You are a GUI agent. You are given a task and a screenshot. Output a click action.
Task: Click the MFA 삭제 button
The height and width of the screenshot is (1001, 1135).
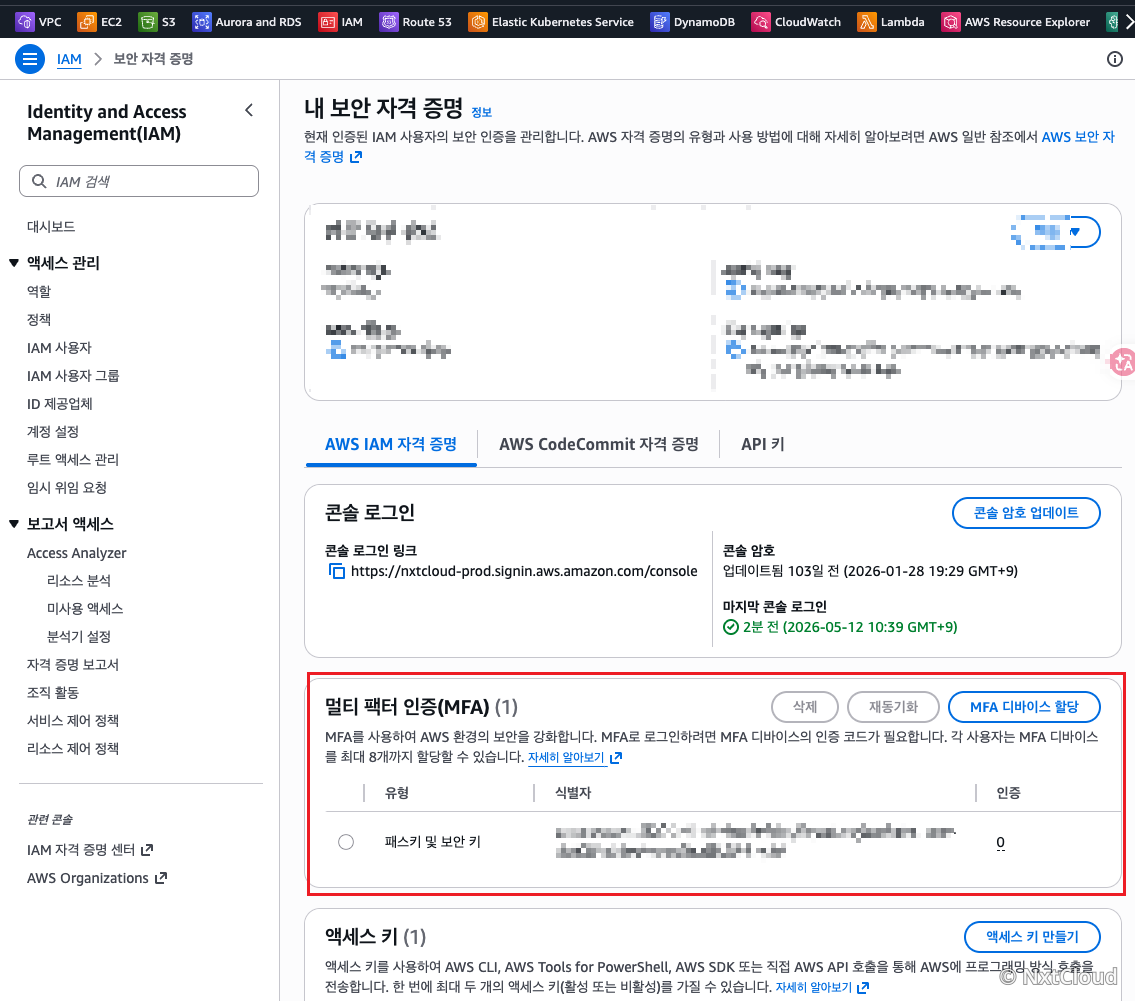pos(805,707)
